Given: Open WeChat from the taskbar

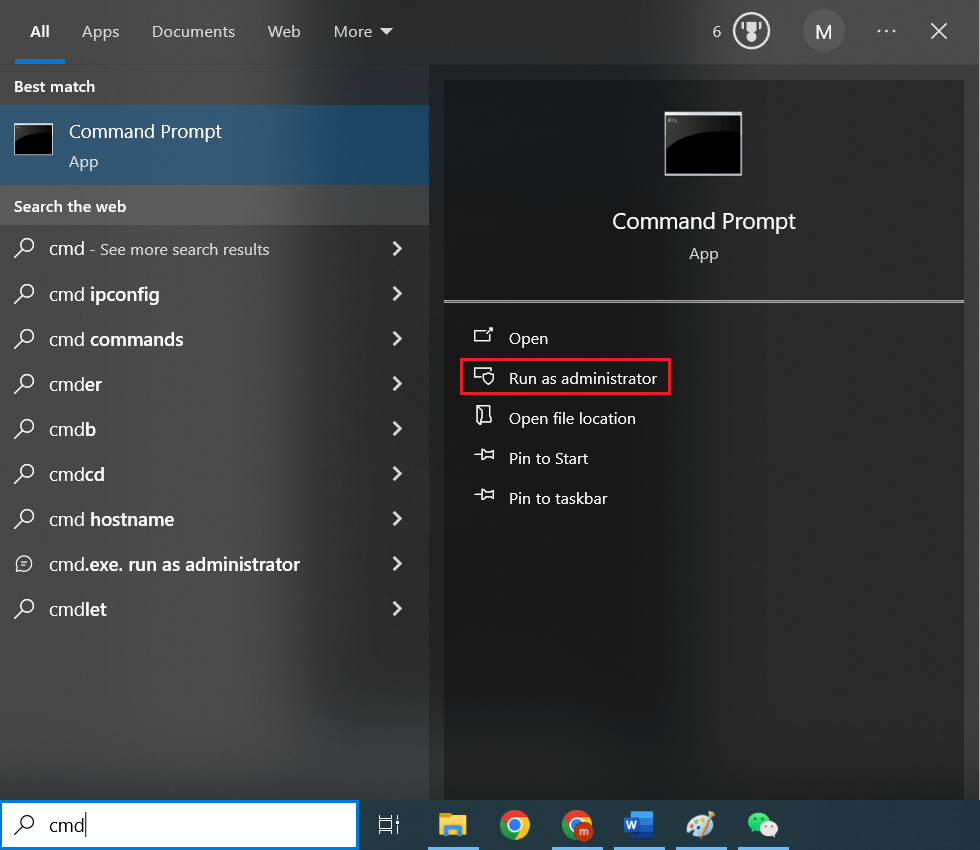Looking at the screenshot, I should tap(763, 825).
